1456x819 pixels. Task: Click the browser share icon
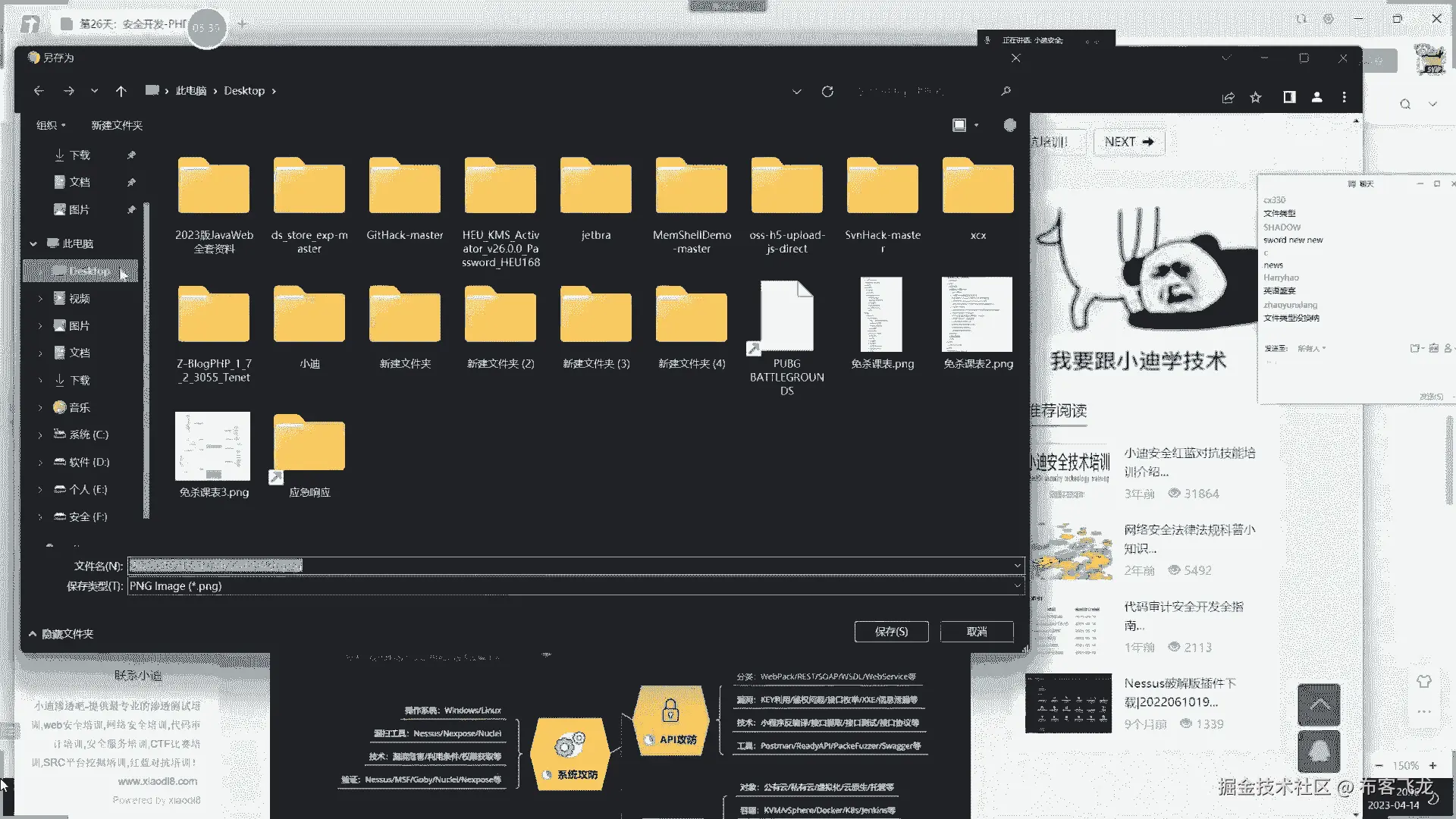click(1228, 97)
